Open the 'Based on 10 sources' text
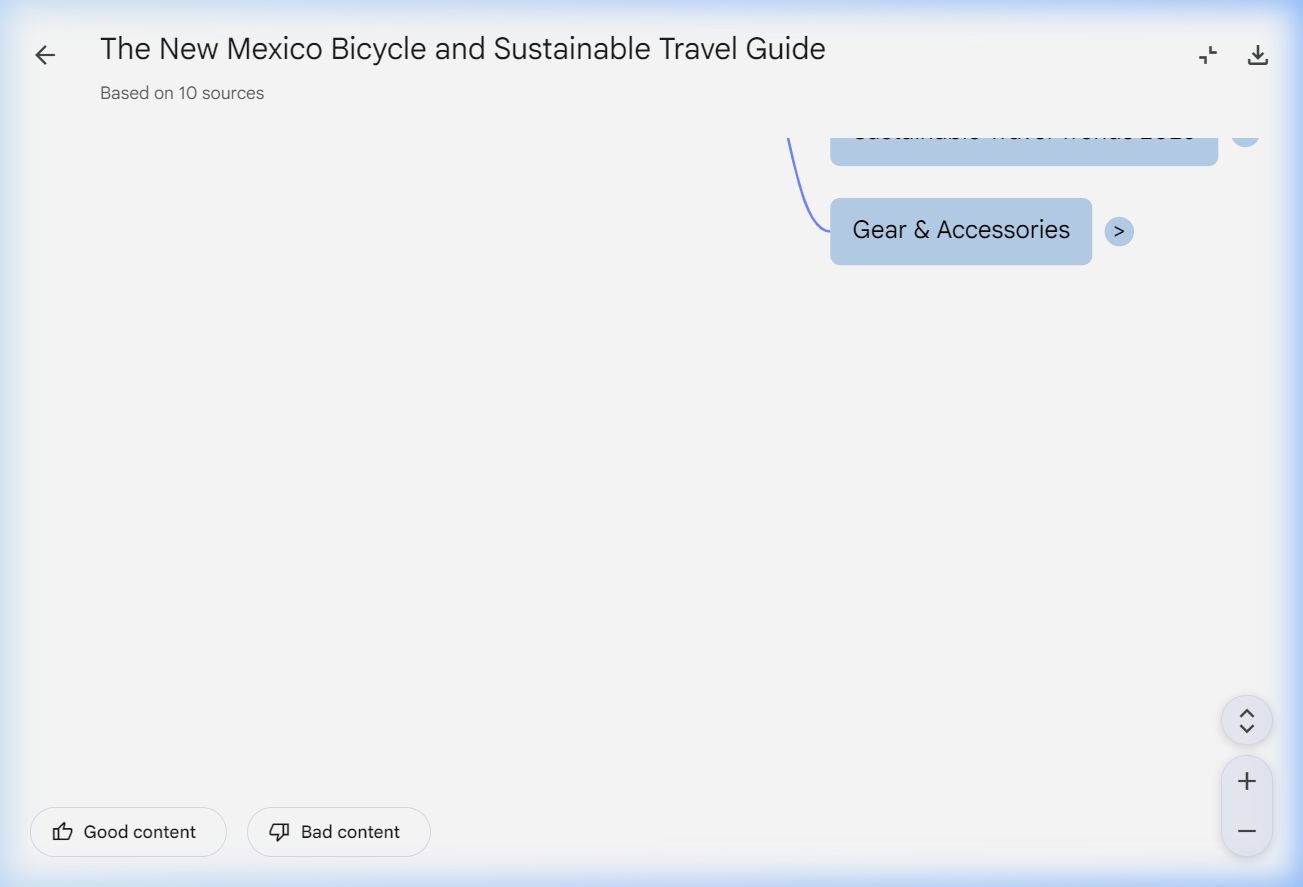 point(182,93)
